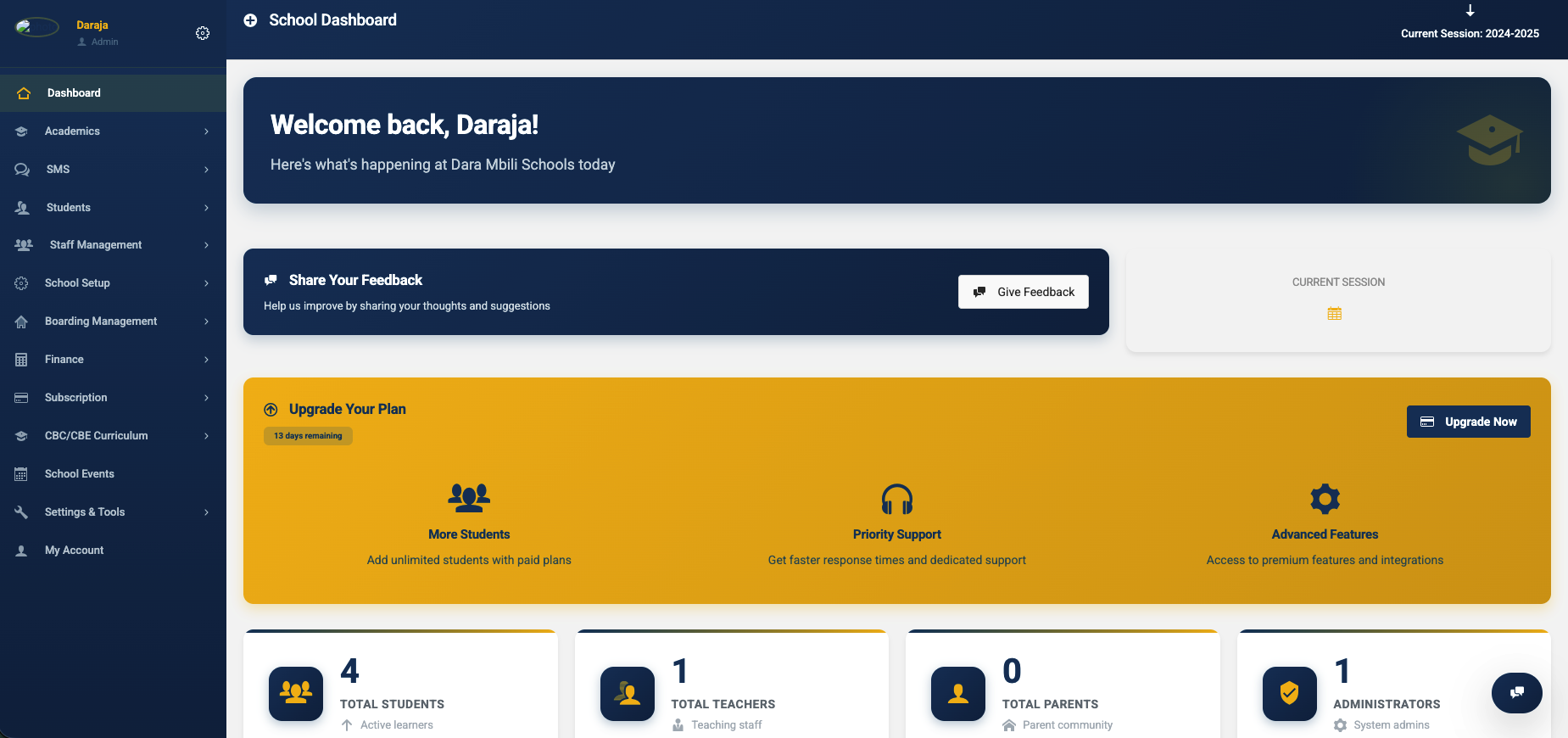The image size is (1568, 738).
Task: Click the Total Parents icon tile
Action: (958, 694)
